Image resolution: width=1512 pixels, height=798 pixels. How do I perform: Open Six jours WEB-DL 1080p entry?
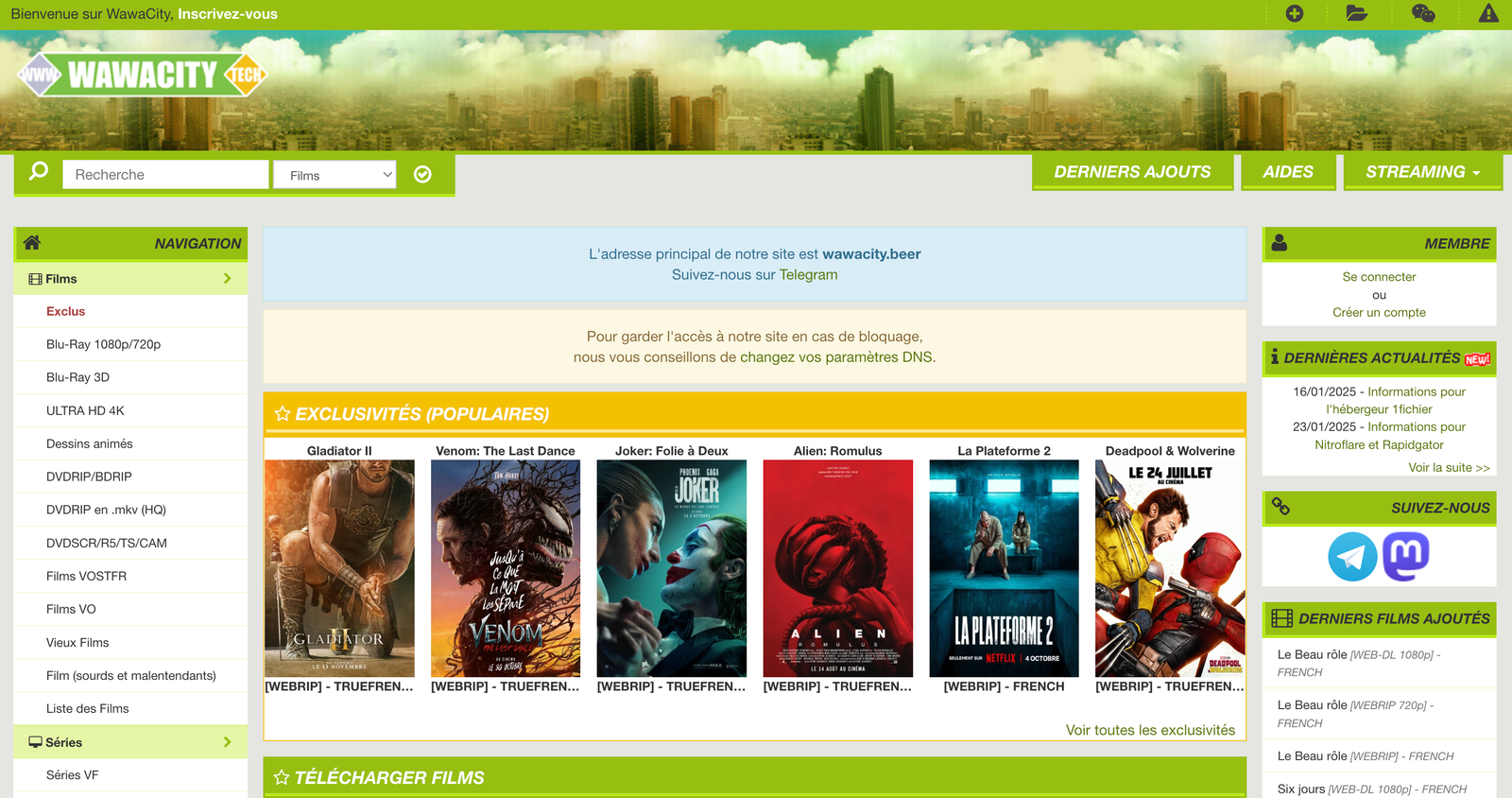(1372, 789)
